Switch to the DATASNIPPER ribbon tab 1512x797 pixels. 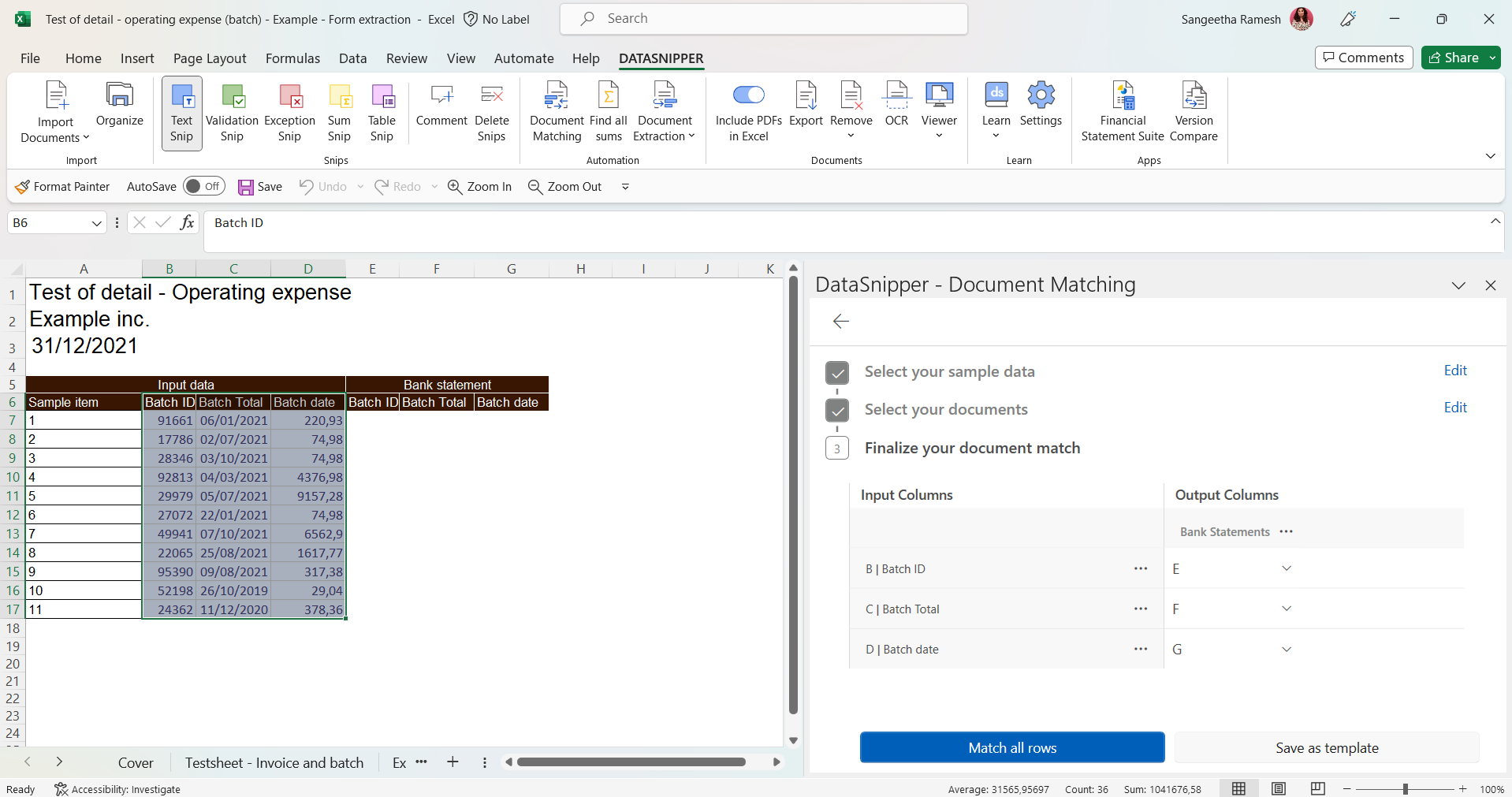pos(661,58)
